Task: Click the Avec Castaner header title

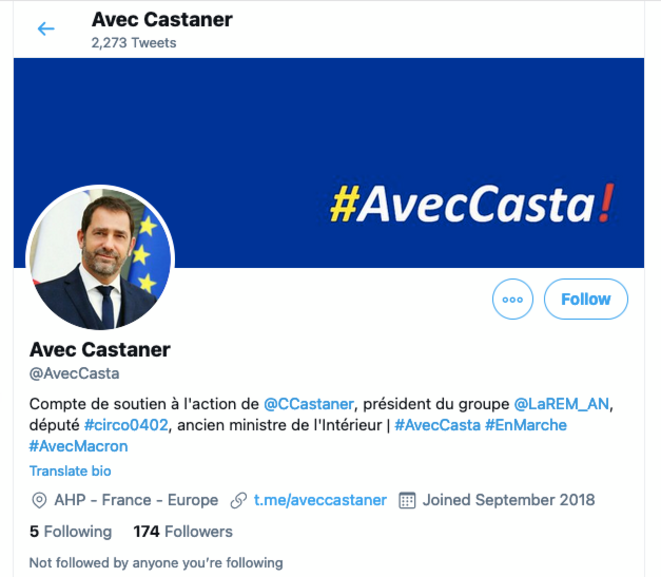Action: [162, 19]
